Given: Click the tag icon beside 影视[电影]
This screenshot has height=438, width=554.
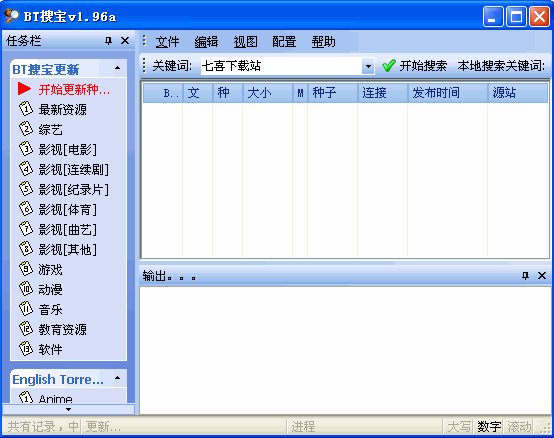Looking at the screenshot, I should [x=25, y=149].
